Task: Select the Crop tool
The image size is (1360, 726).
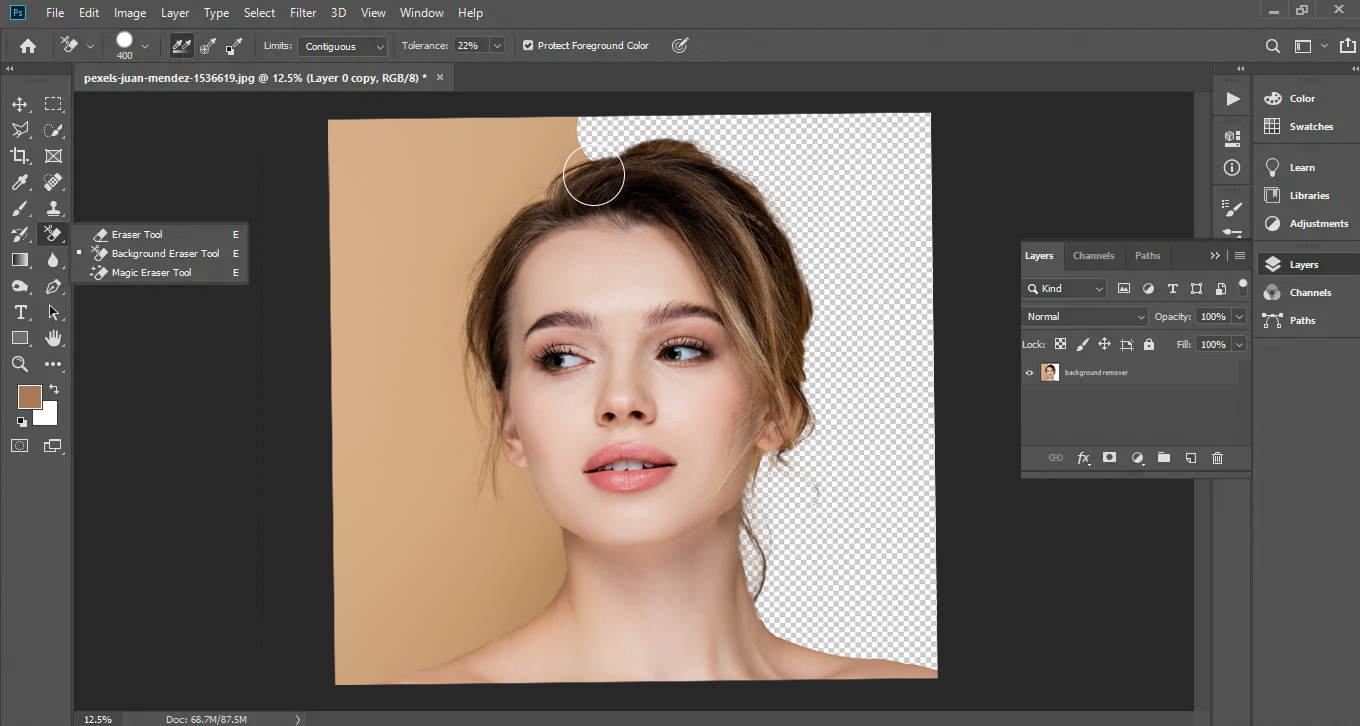Action: [x=20, y=155]
